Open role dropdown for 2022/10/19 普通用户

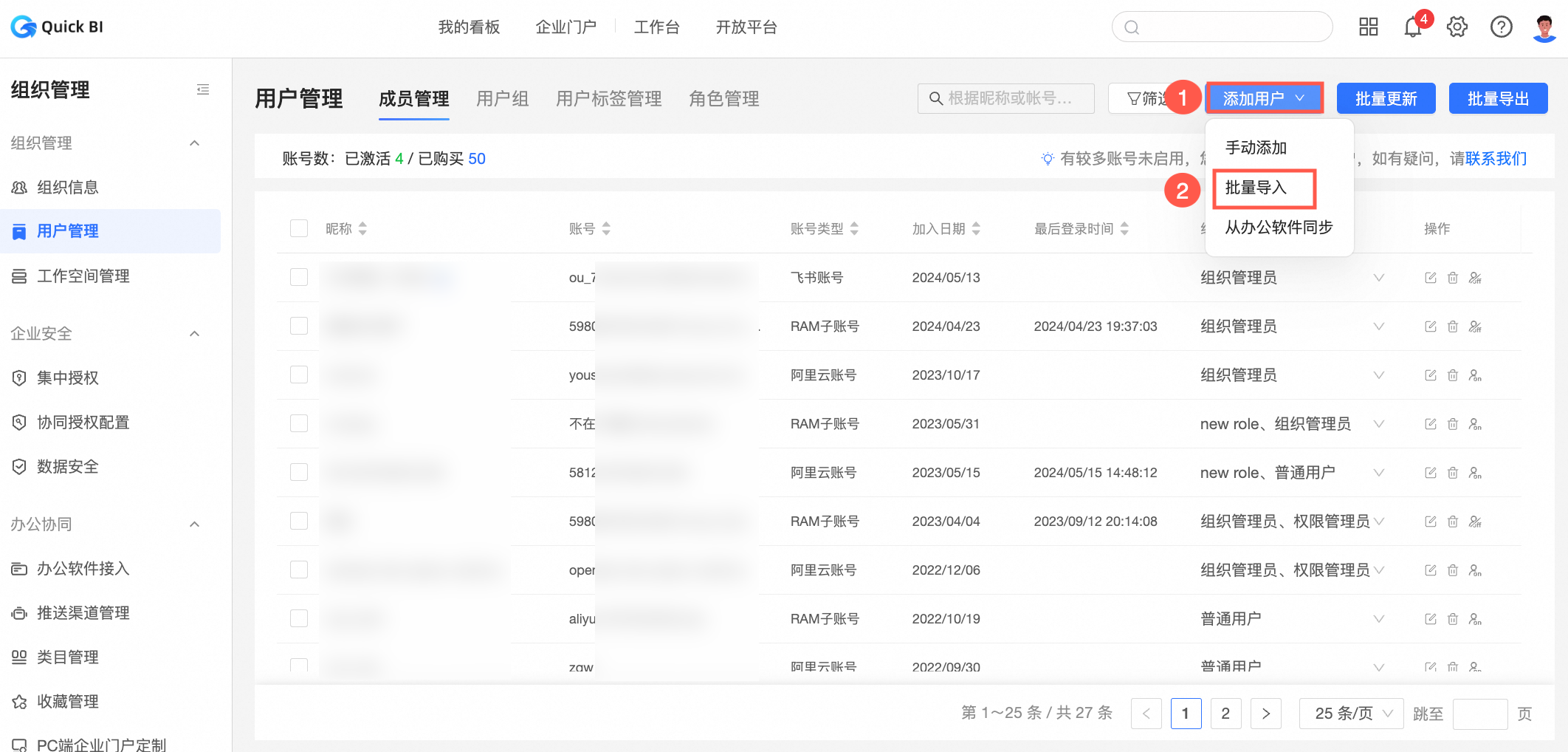pyautogui.click(x=1378, y=619)
